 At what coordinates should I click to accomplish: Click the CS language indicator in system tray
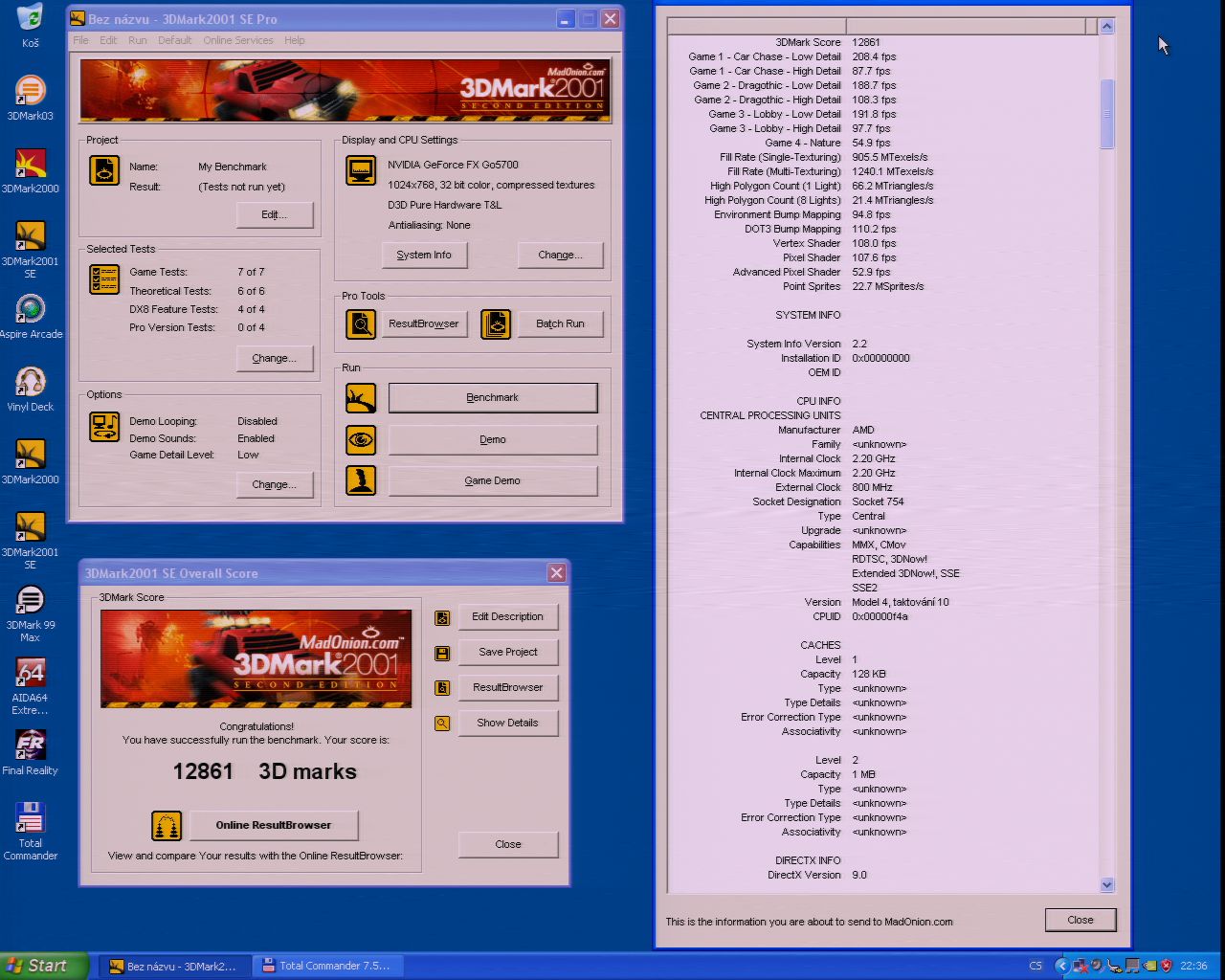(1036, 966)
